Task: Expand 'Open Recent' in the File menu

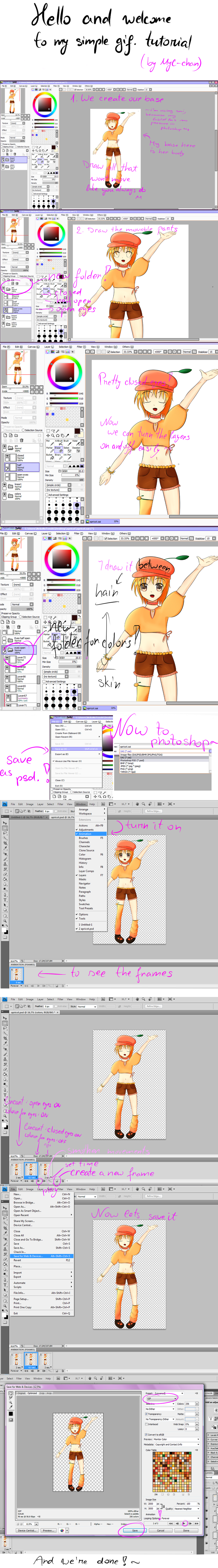Action: point(41,1215)
